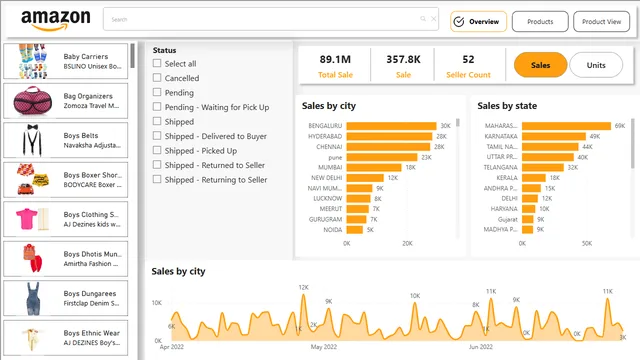Click the May 2022 axis label
The image size is (640, 360).
(x=324, y=347)
